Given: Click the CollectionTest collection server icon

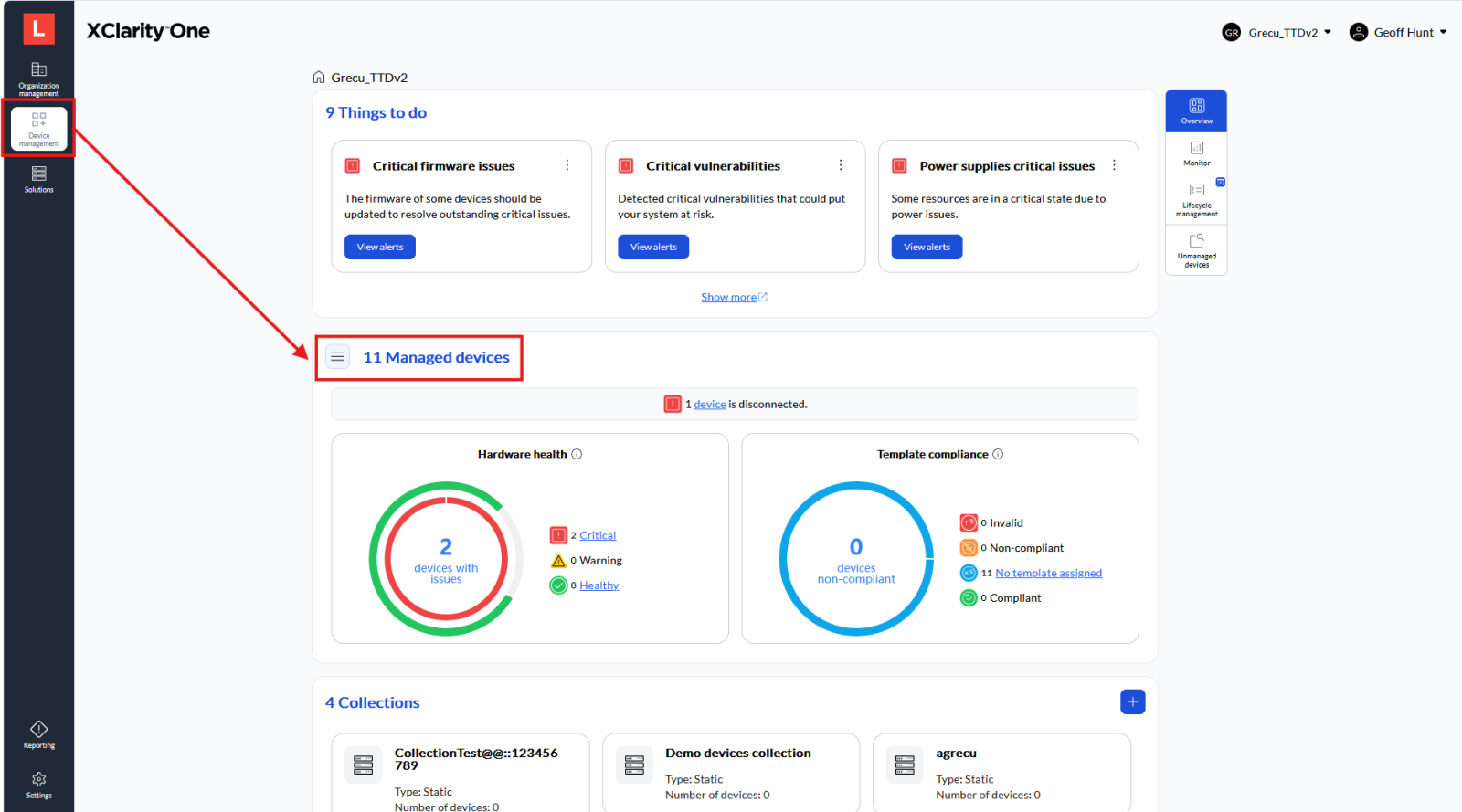Looking at the screenshot, I should pos(364,765).
